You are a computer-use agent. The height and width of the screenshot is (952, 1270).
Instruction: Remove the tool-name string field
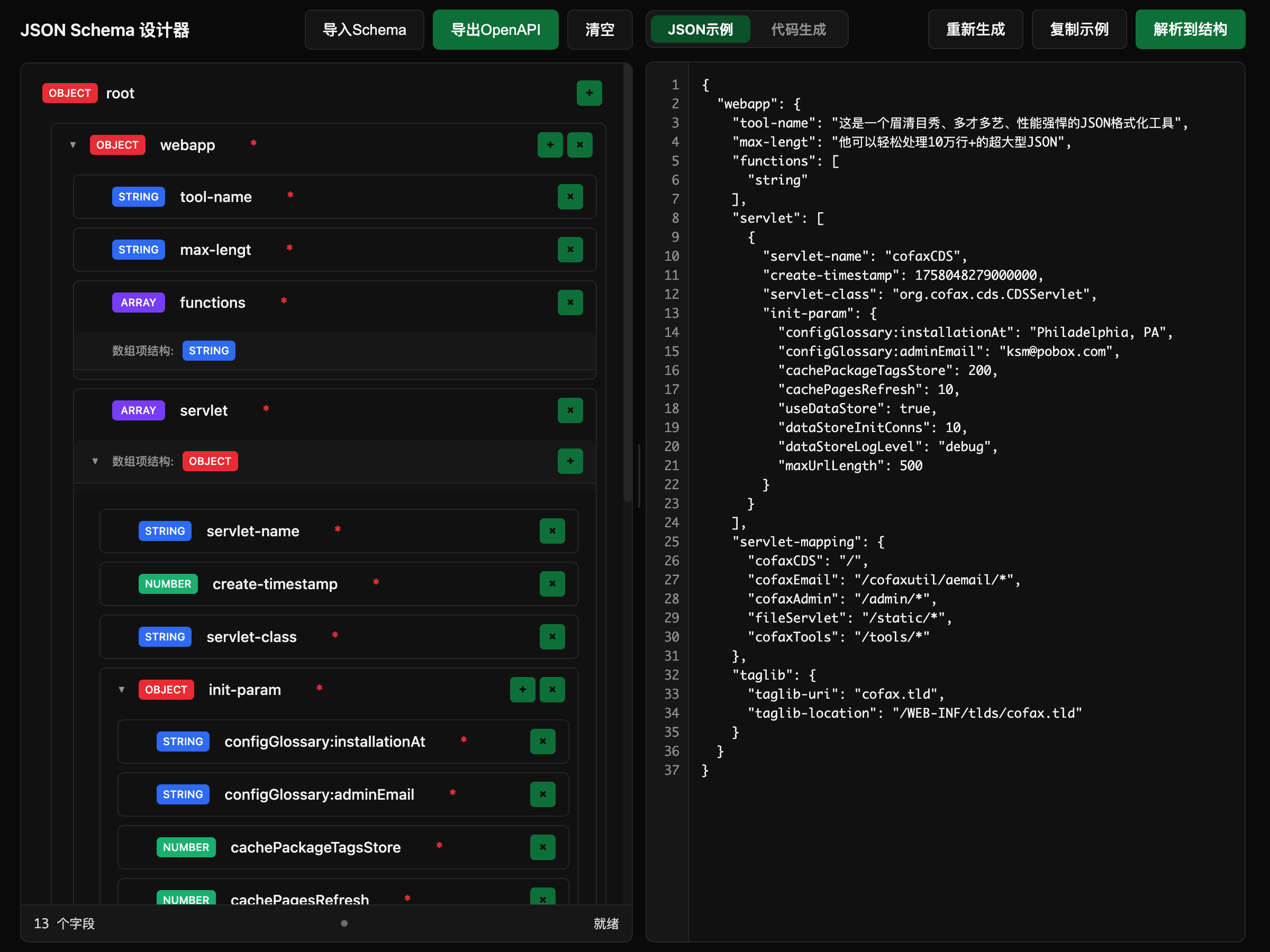[x=569, y=197]
